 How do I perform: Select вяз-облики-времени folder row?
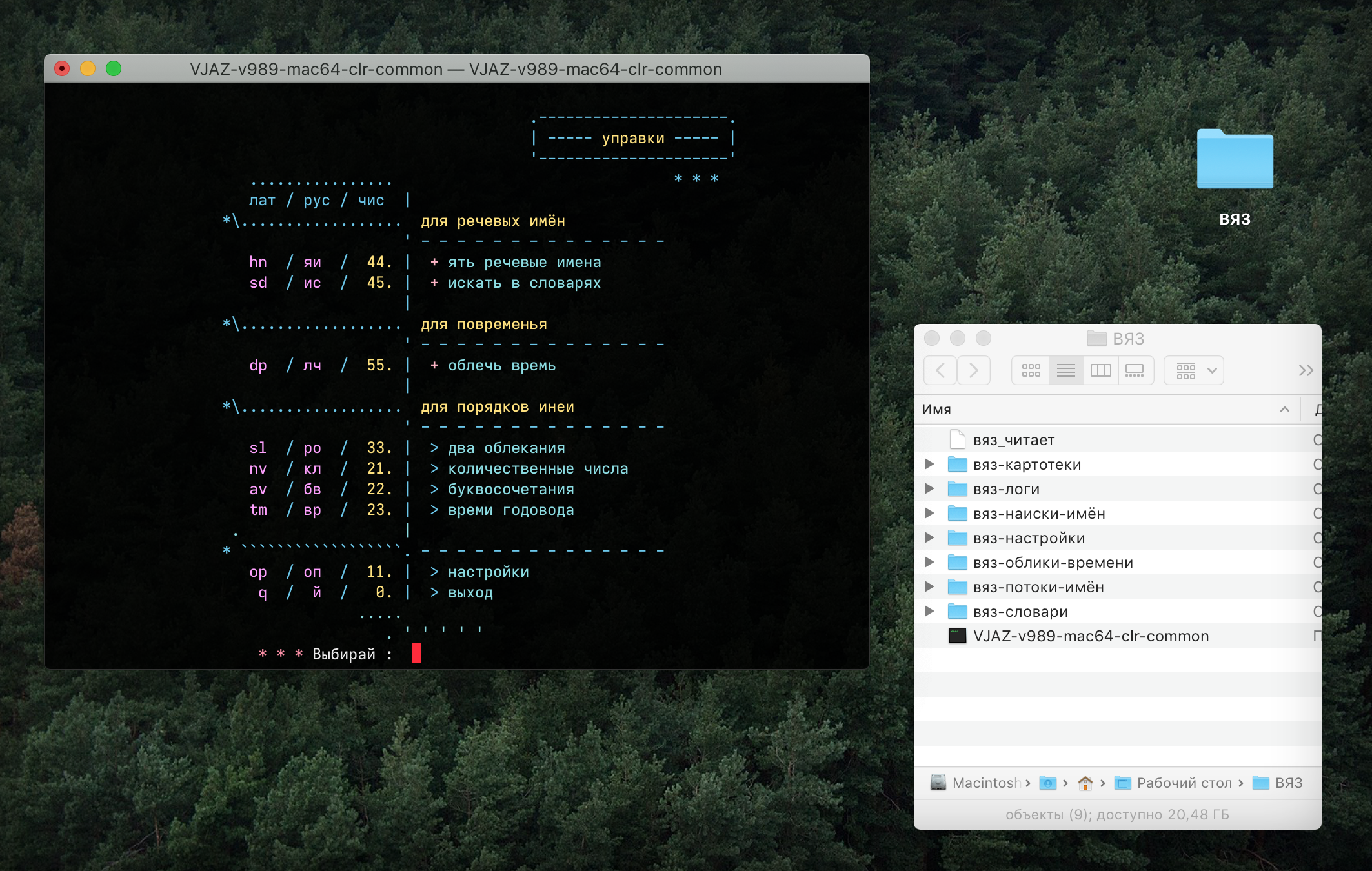pyautogui.click(x=1053, y=563)
